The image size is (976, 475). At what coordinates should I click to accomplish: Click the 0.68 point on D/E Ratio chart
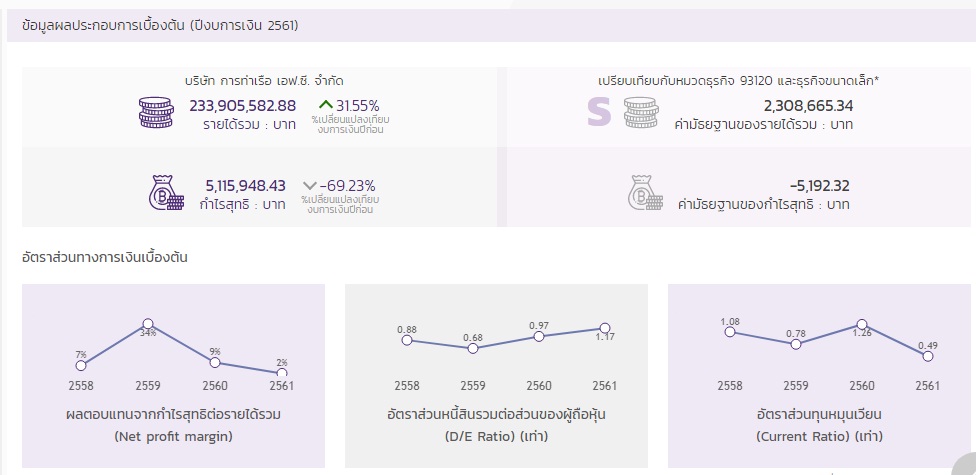click(473, 348)
